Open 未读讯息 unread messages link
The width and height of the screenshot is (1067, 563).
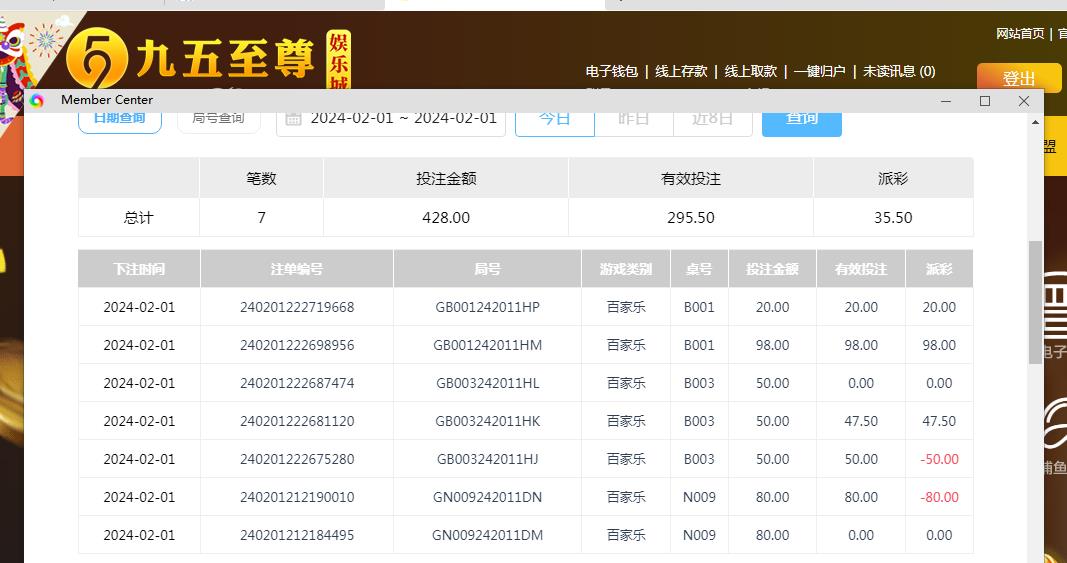pos(899,71)
